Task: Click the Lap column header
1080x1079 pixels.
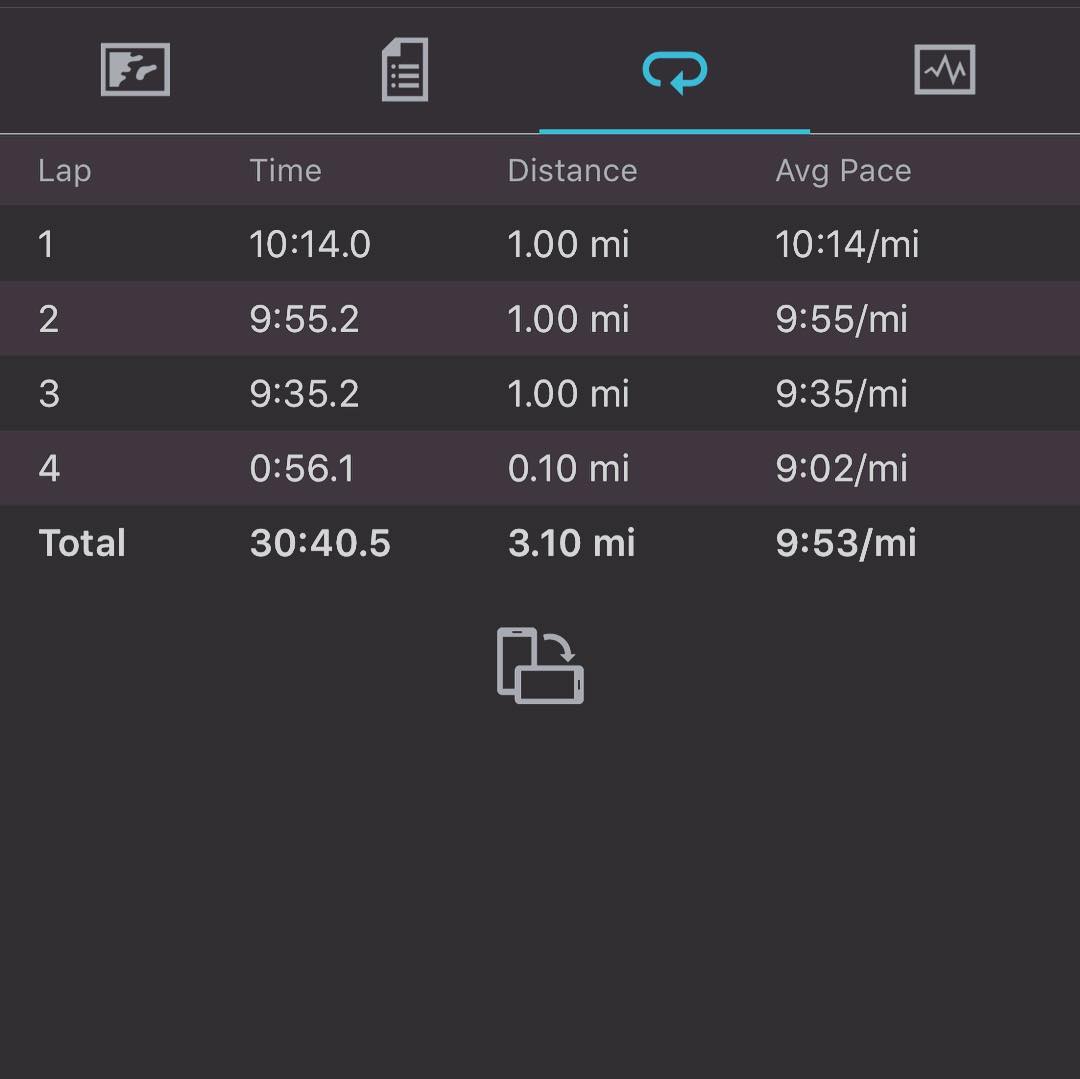Action: [65, 171]
